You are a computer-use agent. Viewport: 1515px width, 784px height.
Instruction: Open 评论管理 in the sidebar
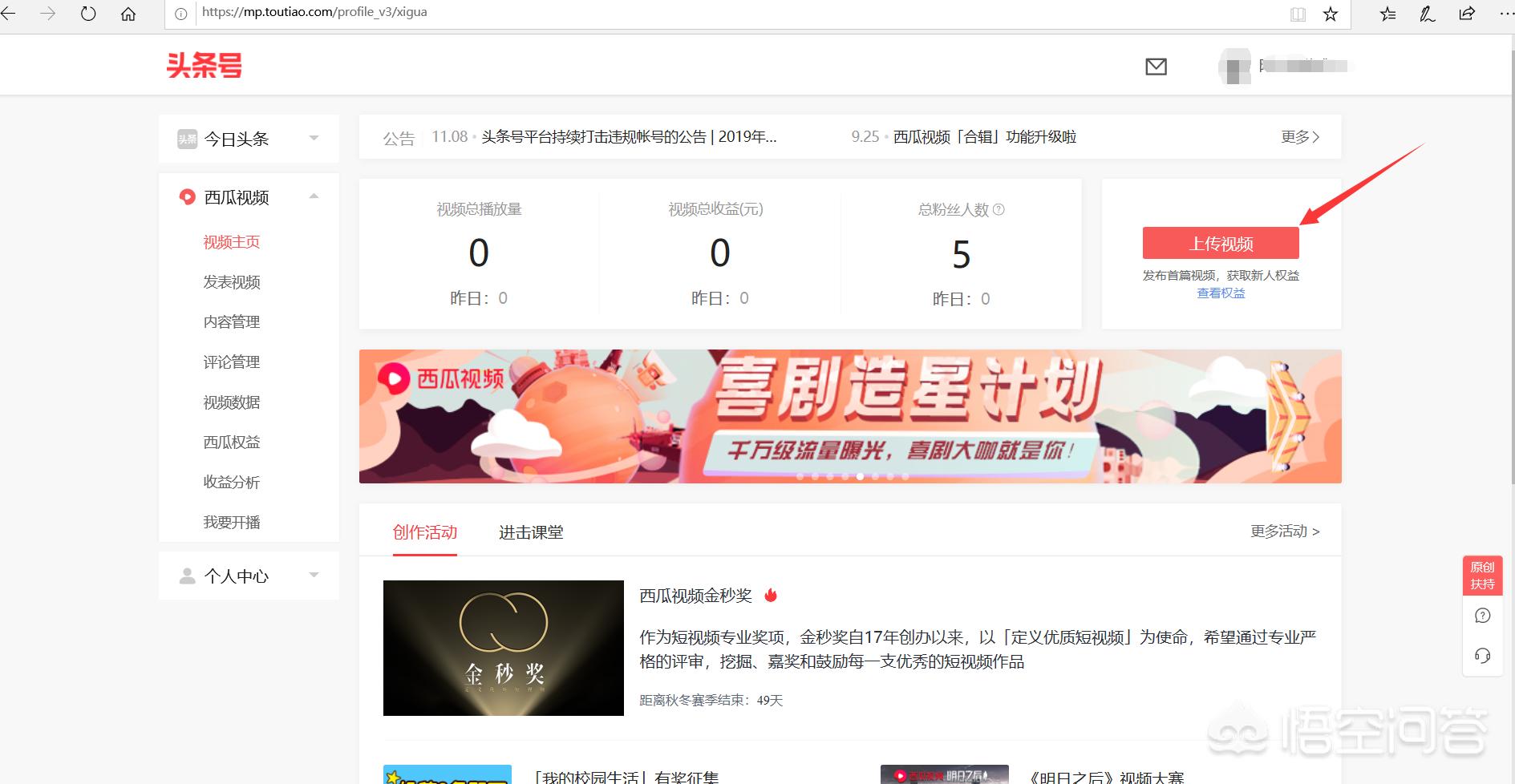[x=232, y=362]
